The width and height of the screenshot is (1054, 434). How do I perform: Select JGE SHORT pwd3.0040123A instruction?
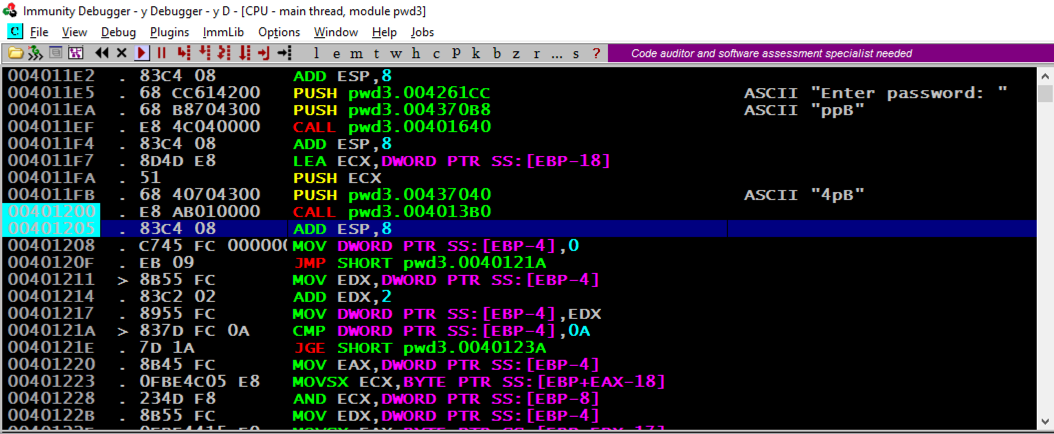point(420,347)
